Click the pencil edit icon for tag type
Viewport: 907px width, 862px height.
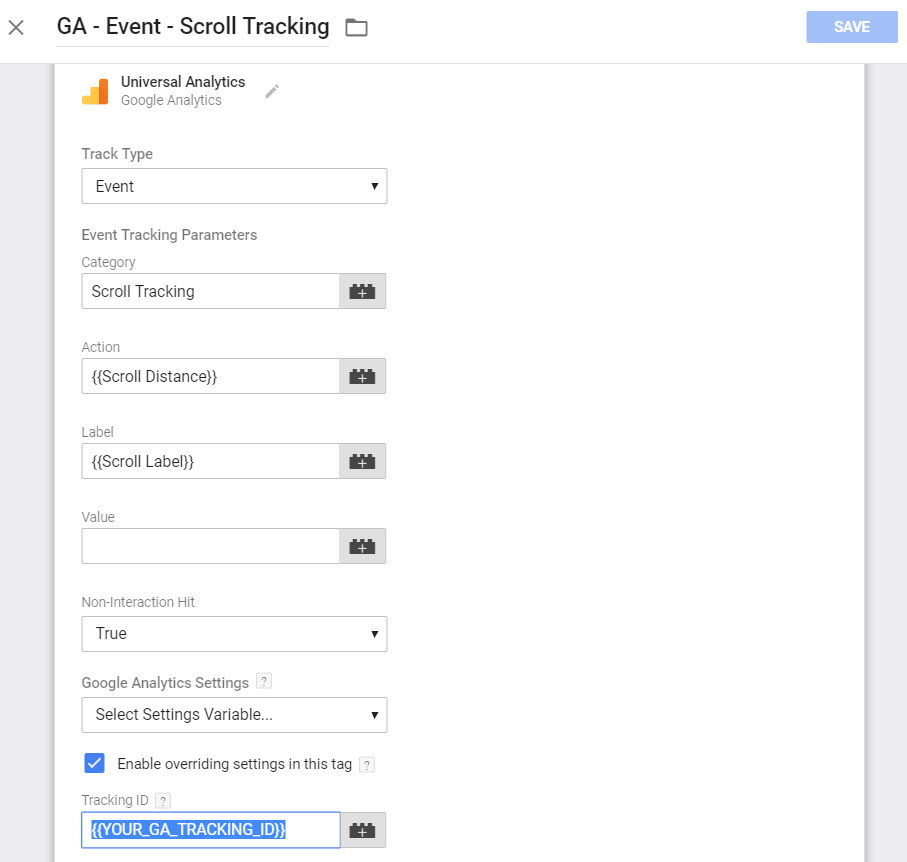click(x=272, y=91)
